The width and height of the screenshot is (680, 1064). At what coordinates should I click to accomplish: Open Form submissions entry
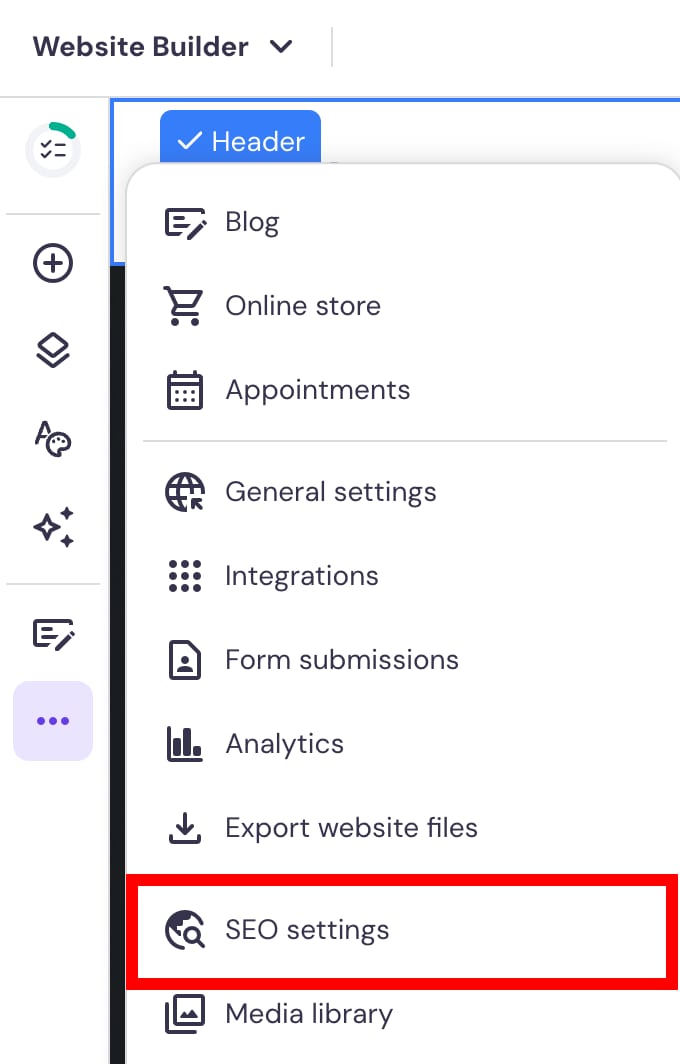[341, 660]
